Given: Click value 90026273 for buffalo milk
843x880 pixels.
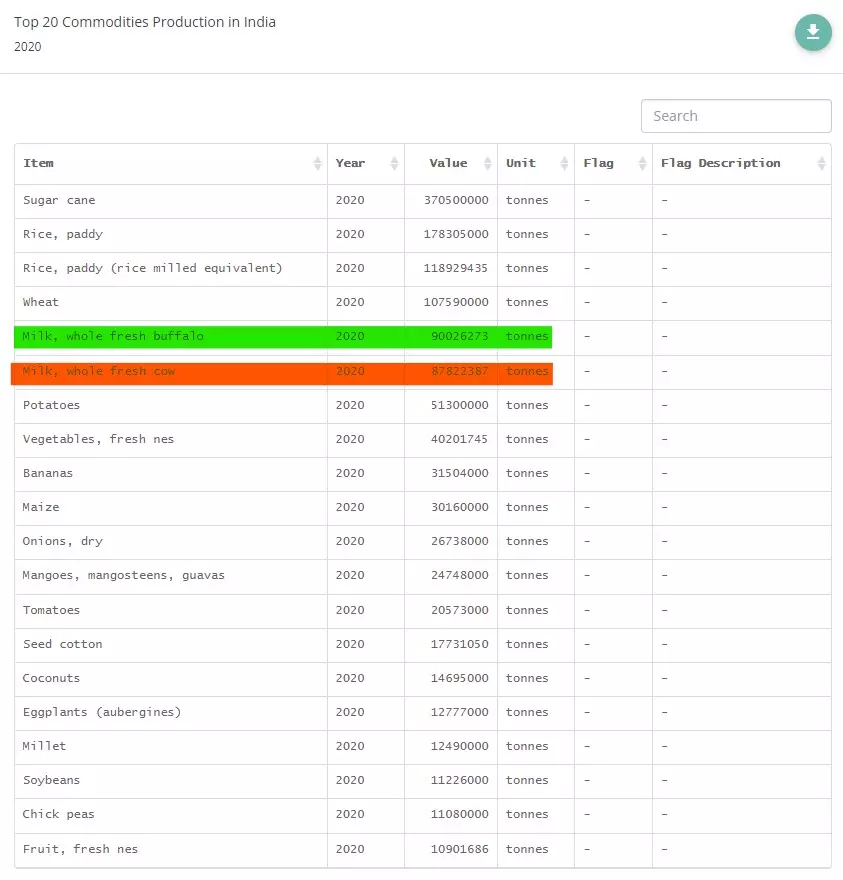Looking at the screenshot, I should (460, 336).
